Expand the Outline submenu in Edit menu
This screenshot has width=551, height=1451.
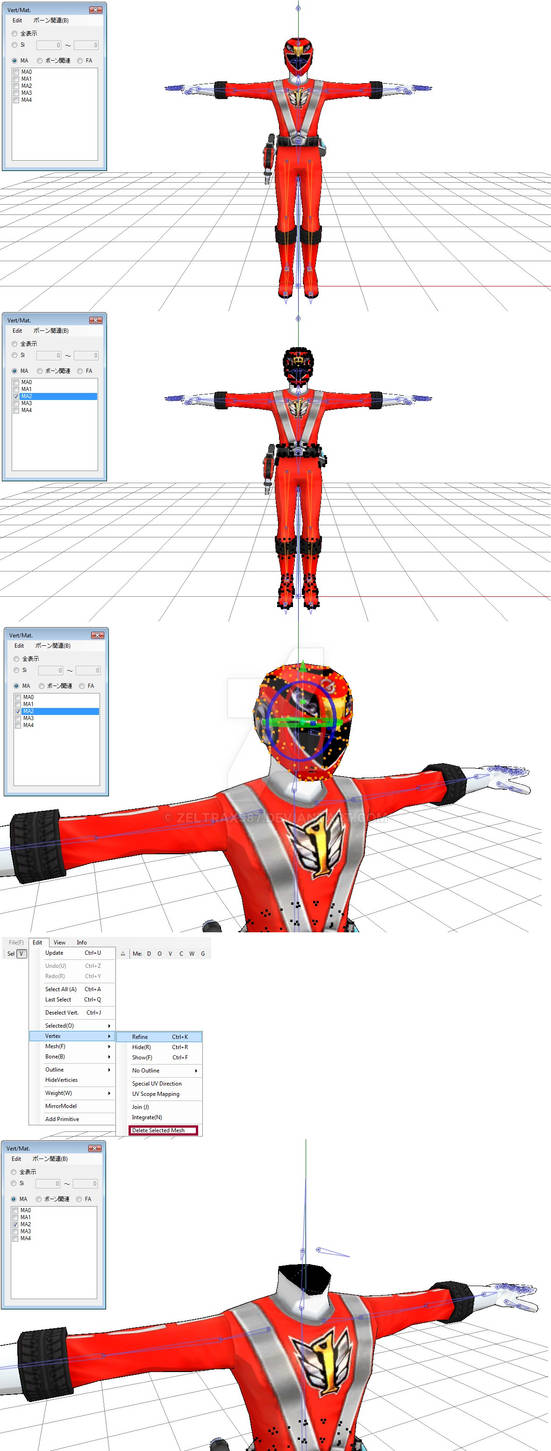[x=72, y=1070]
